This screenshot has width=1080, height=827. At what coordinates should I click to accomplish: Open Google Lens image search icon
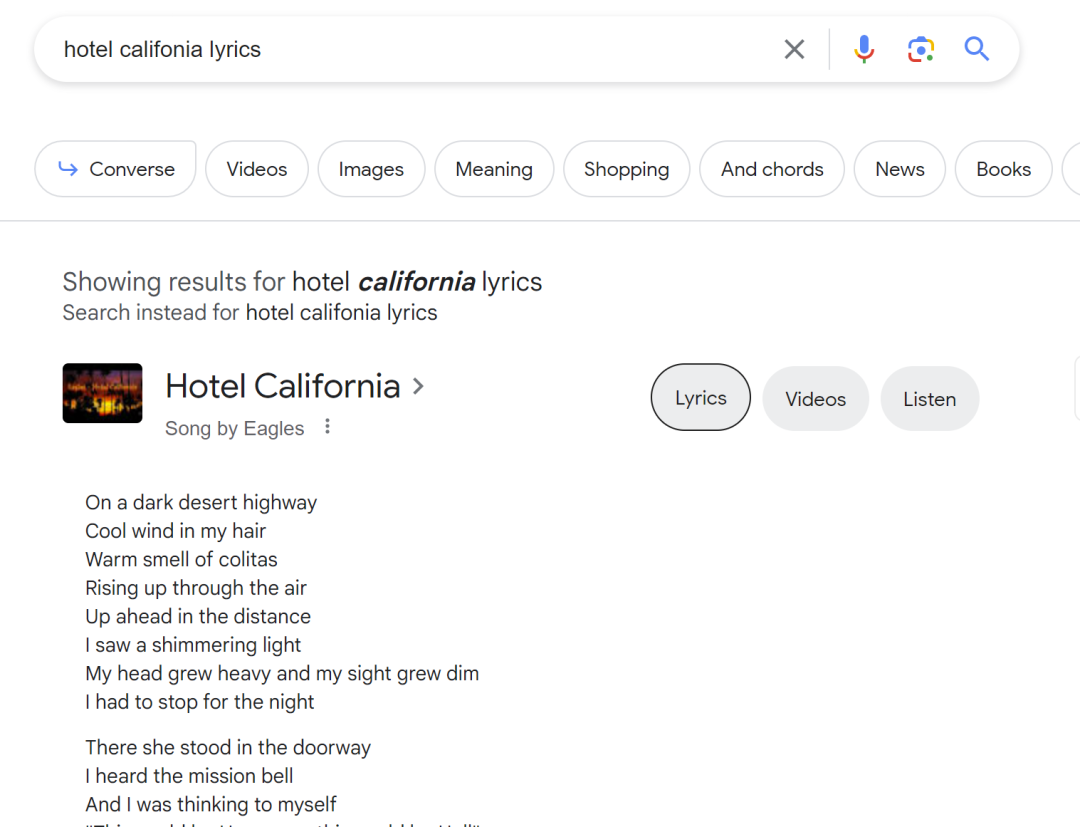click(x=920, y=49)
